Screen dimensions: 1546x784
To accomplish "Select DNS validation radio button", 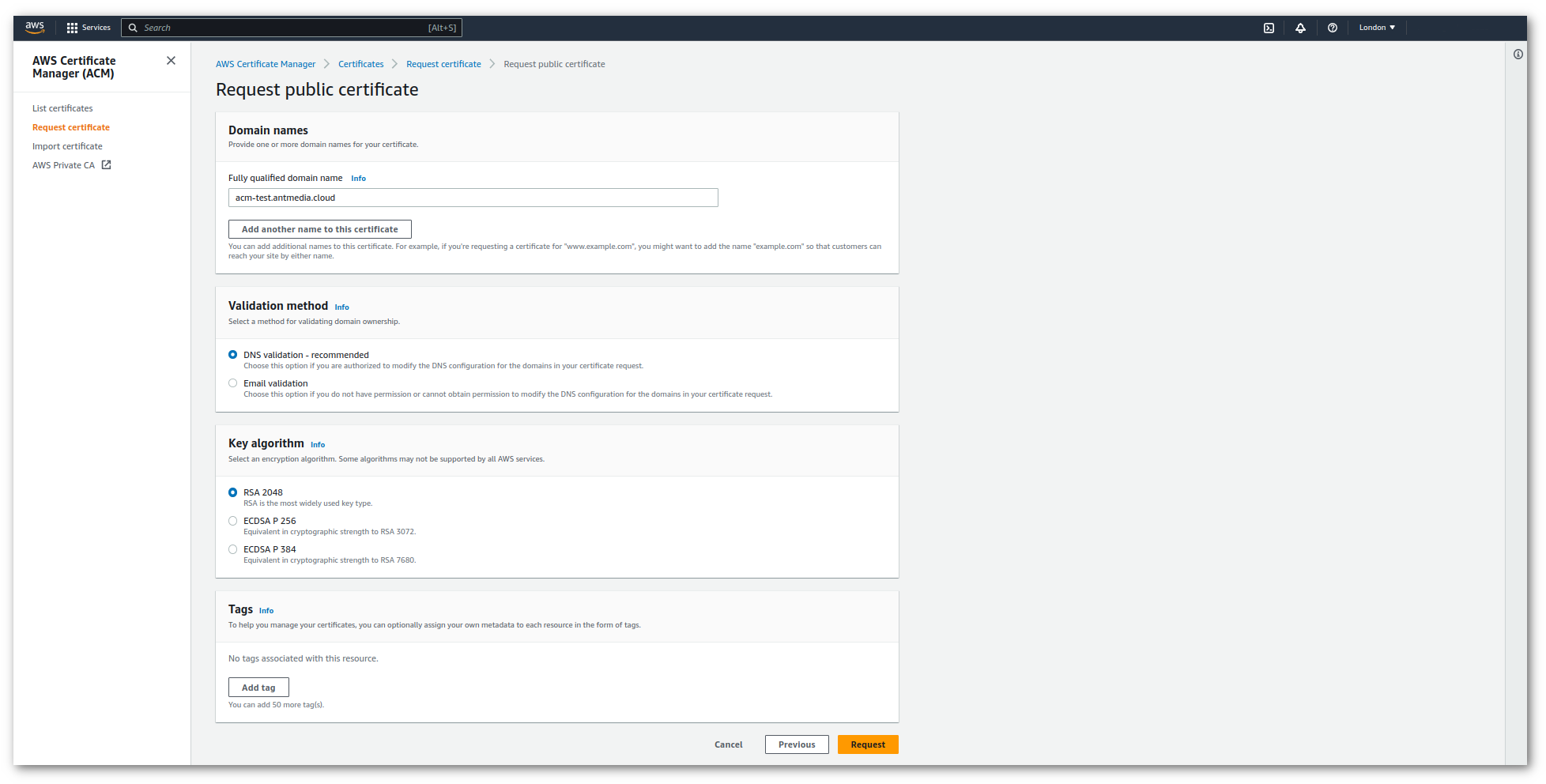I will [x=233, y=355].
